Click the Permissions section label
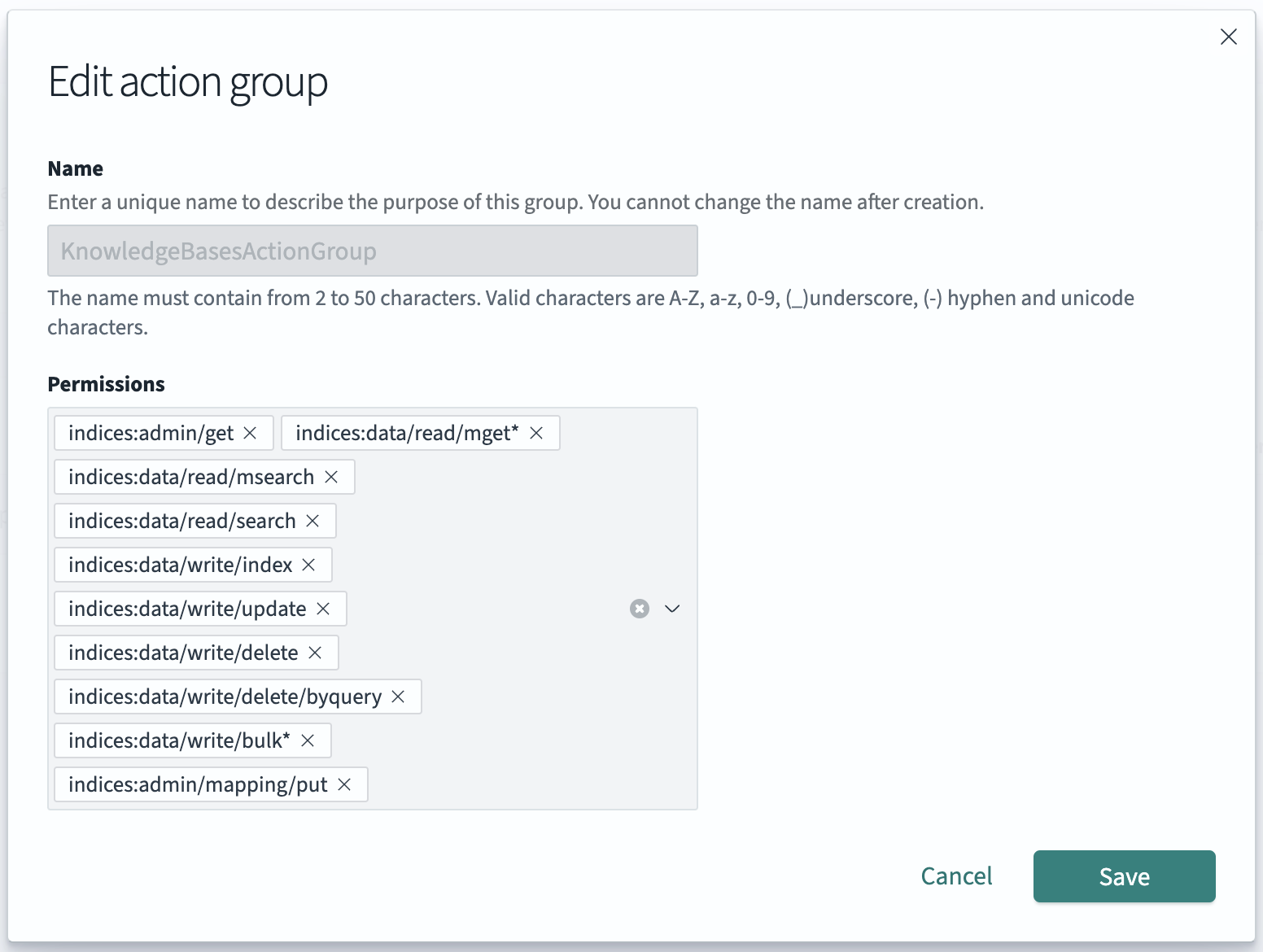The height and width of the screenshot is (952, 1263). click(x=106, y=383)
